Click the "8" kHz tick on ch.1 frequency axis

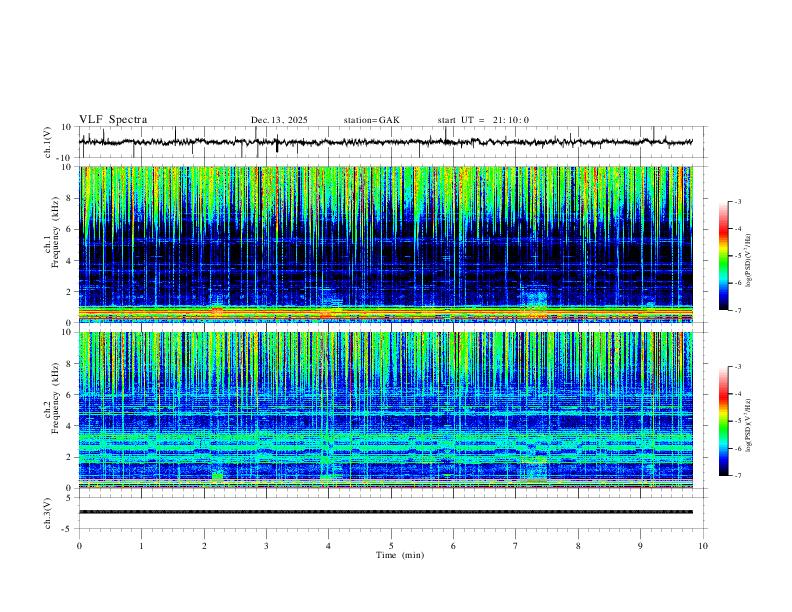tap(69, 198)
